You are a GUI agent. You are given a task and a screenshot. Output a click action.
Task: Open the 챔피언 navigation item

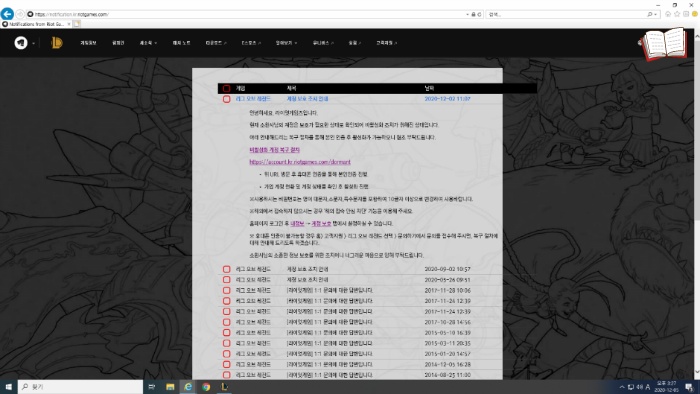coord(118,43)
